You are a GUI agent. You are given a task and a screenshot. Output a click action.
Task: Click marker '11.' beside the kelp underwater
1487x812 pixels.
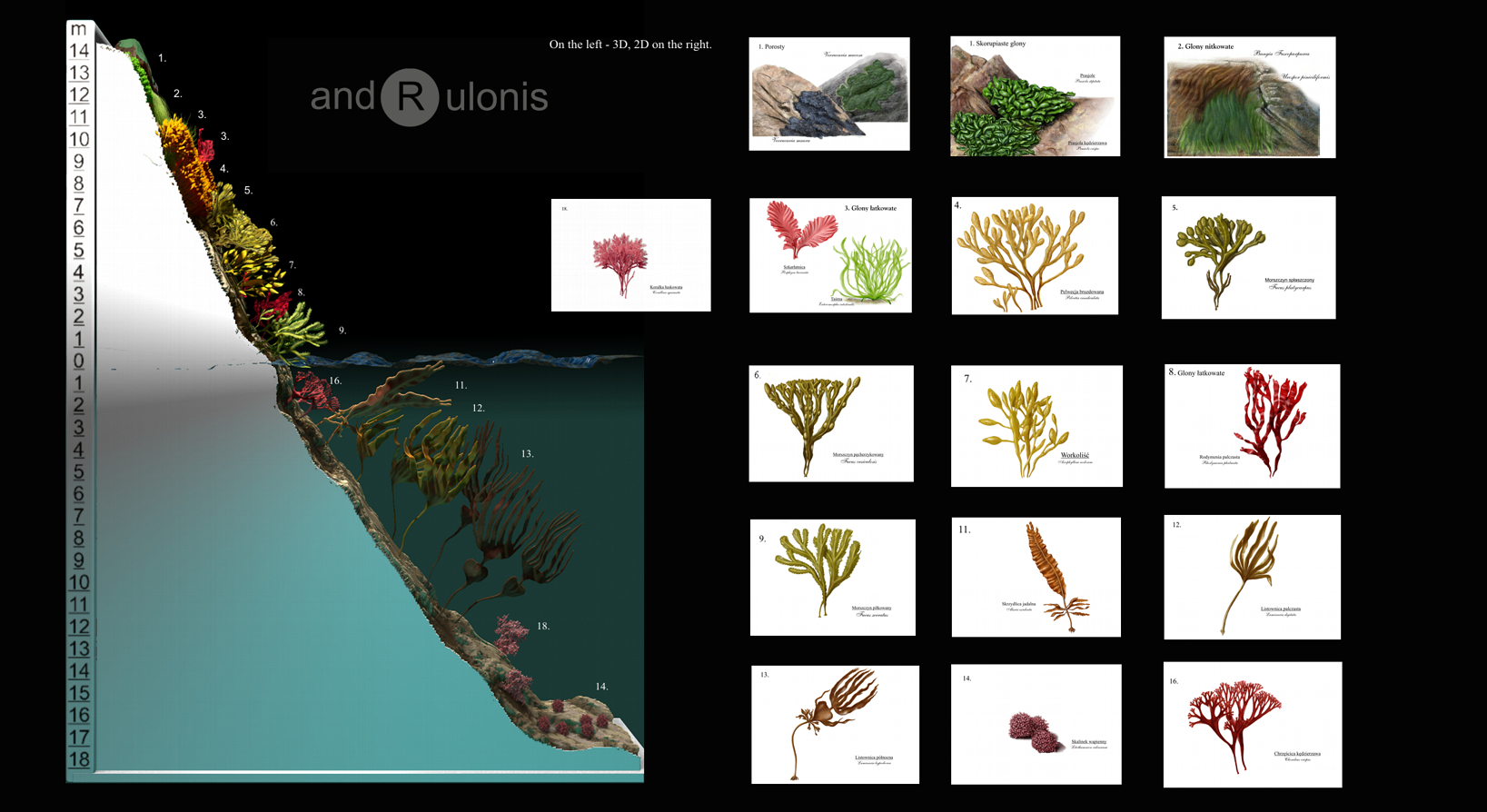click(461, 385)
